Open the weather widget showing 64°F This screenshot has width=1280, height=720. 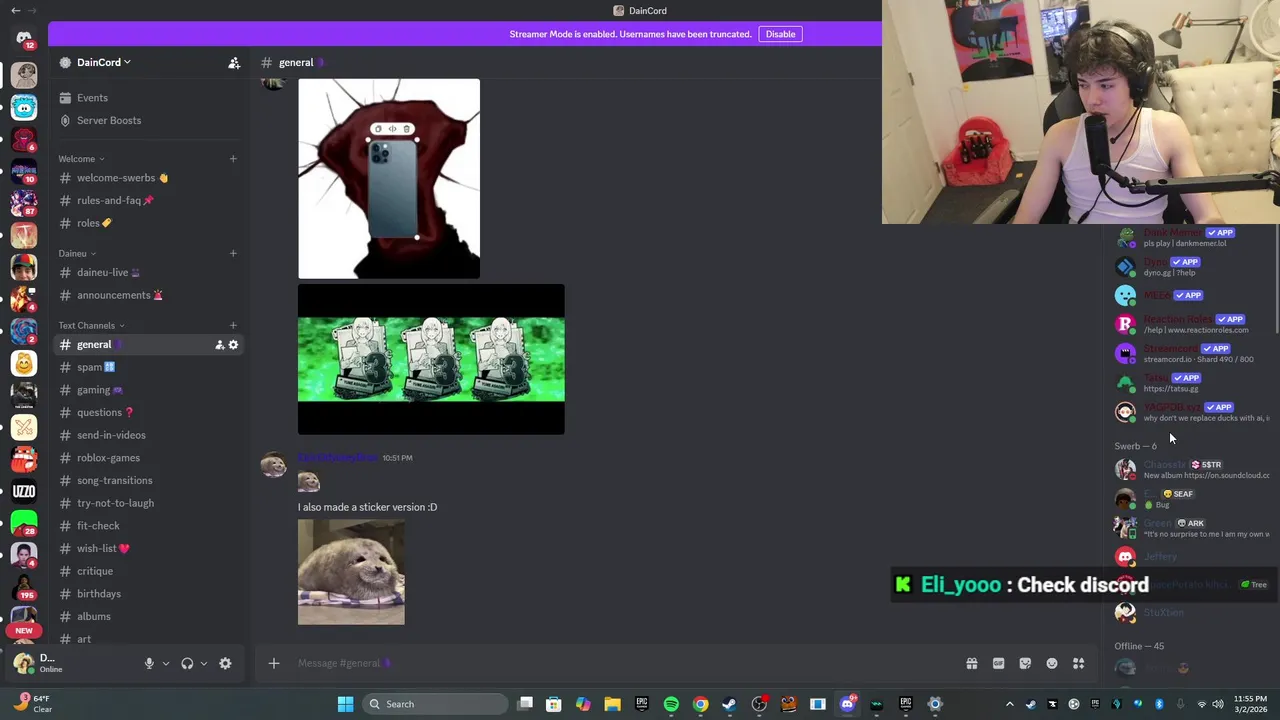pyautogui.click(x=32, y=704)
